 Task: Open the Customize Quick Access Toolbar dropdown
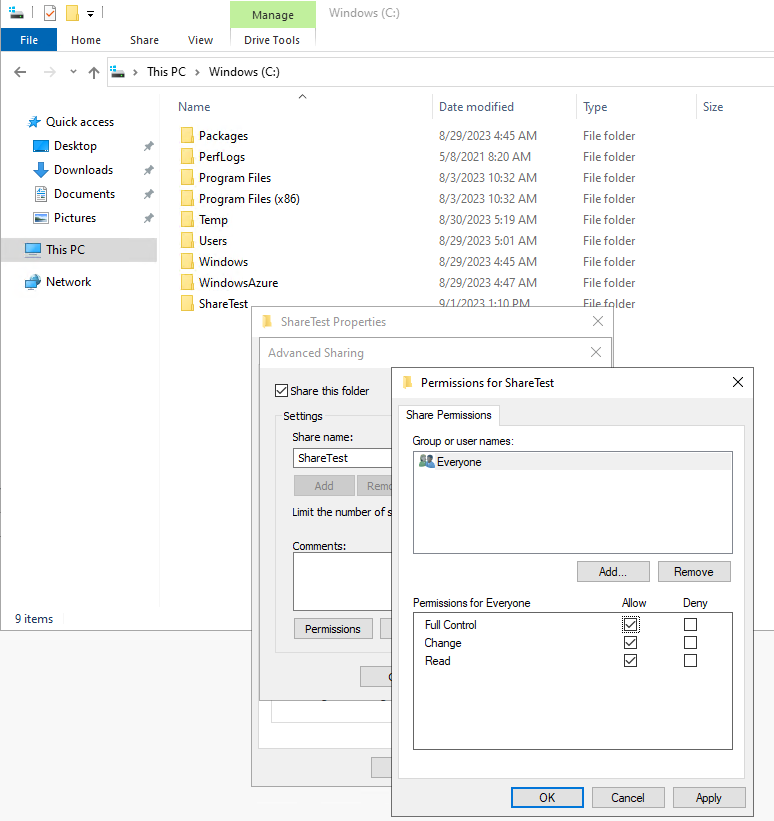(x=91, y=14)
